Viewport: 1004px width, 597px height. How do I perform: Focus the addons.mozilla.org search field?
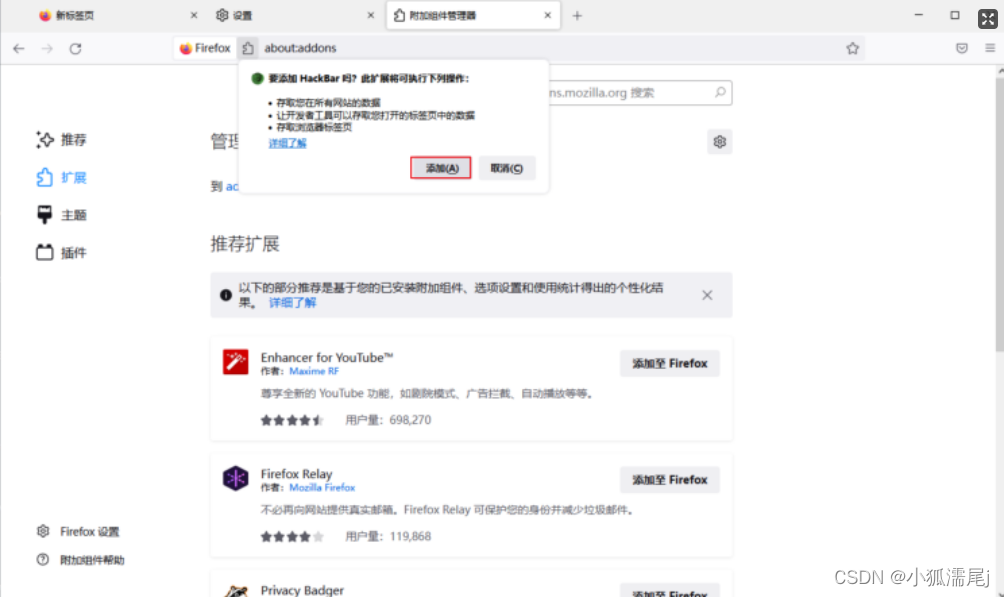point(640,93)
